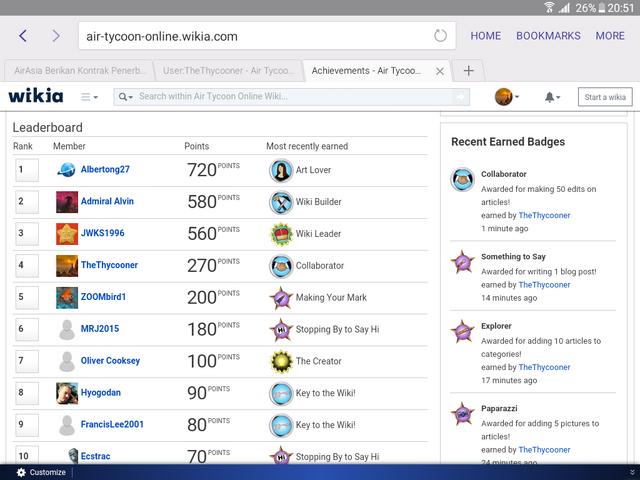This screenshot has width=640, height=480.
Task: Open the notifications bell dropdown
Action: click(x=552, y=97)
